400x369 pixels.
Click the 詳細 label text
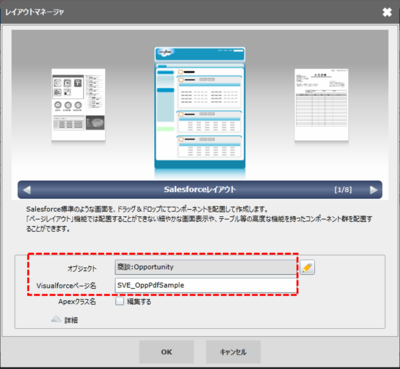(x=71, y=320)
